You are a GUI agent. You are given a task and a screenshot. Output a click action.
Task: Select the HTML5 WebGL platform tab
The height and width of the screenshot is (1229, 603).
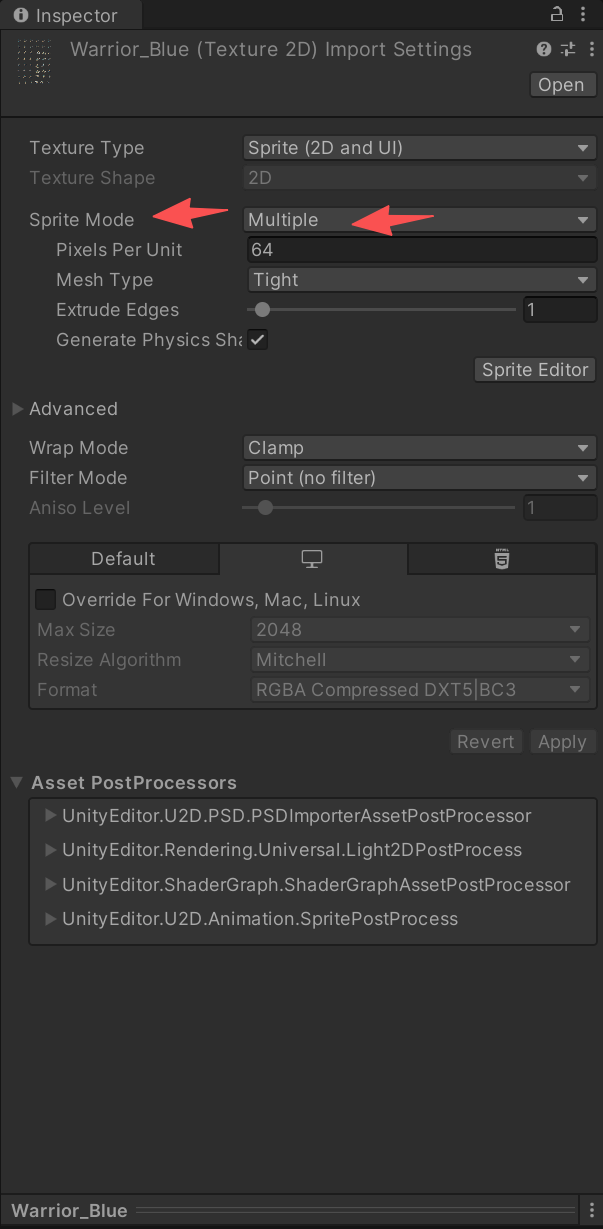pyautogui.click(x=502, y=559)
